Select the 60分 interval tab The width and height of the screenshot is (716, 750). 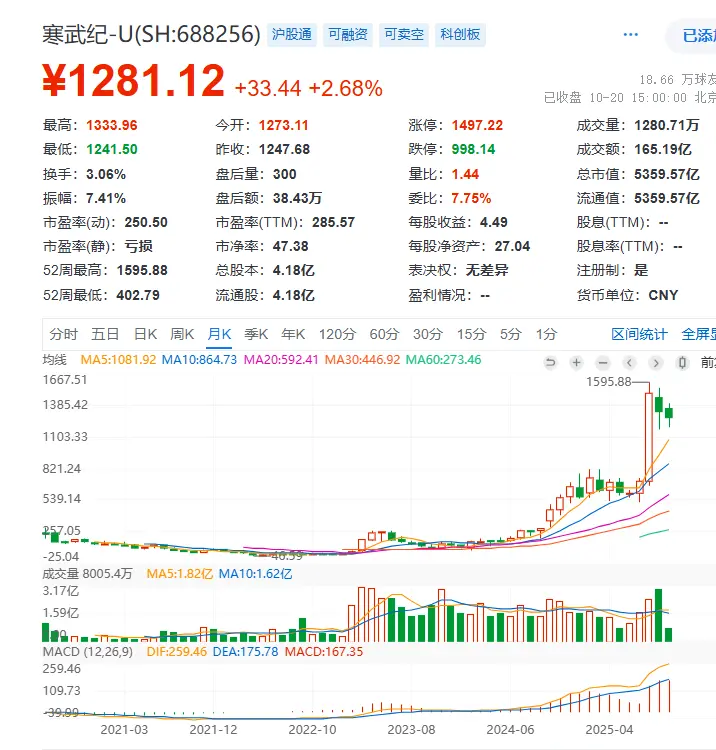click(384, 334)
